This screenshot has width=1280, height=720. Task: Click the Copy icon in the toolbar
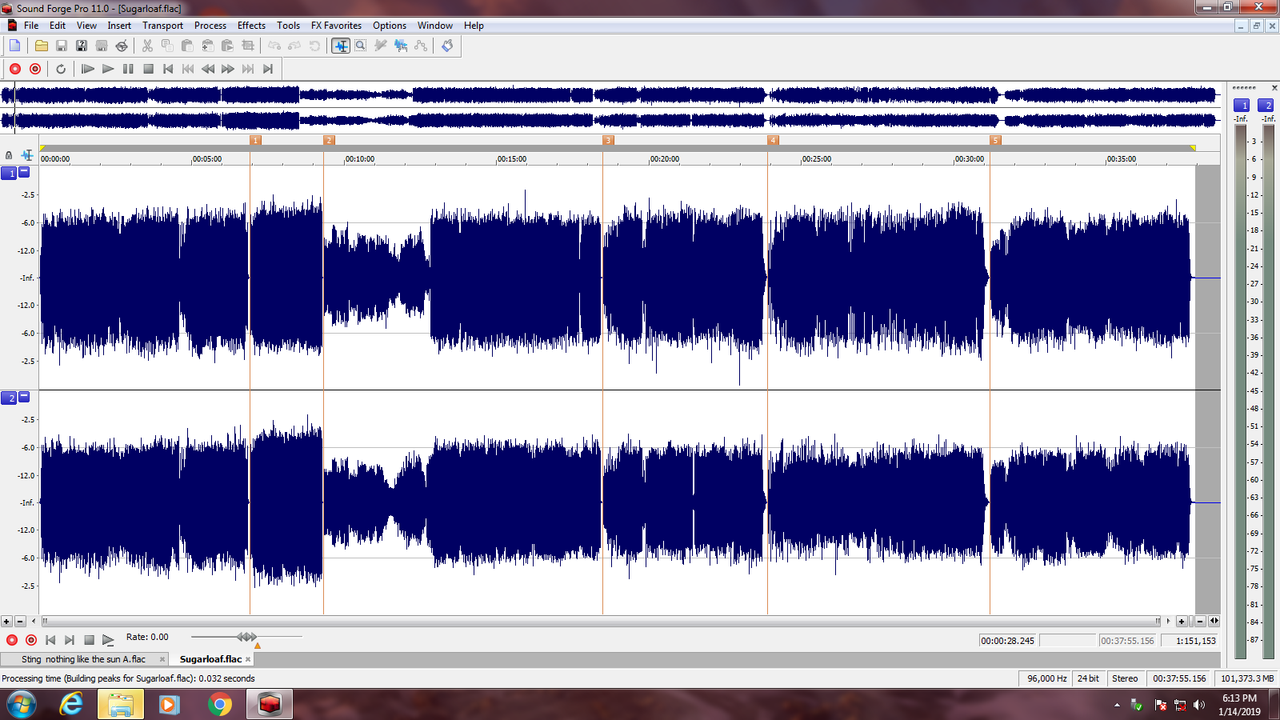pyautogui.click(x=167, y=45)
